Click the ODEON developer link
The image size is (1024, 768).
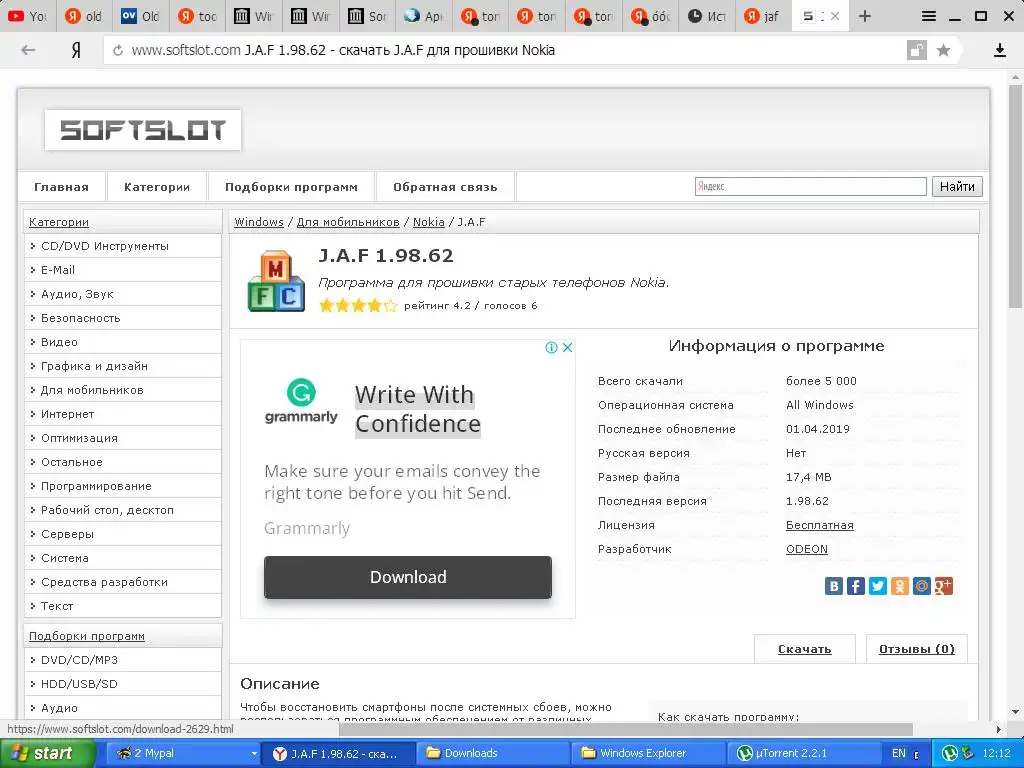807,549
